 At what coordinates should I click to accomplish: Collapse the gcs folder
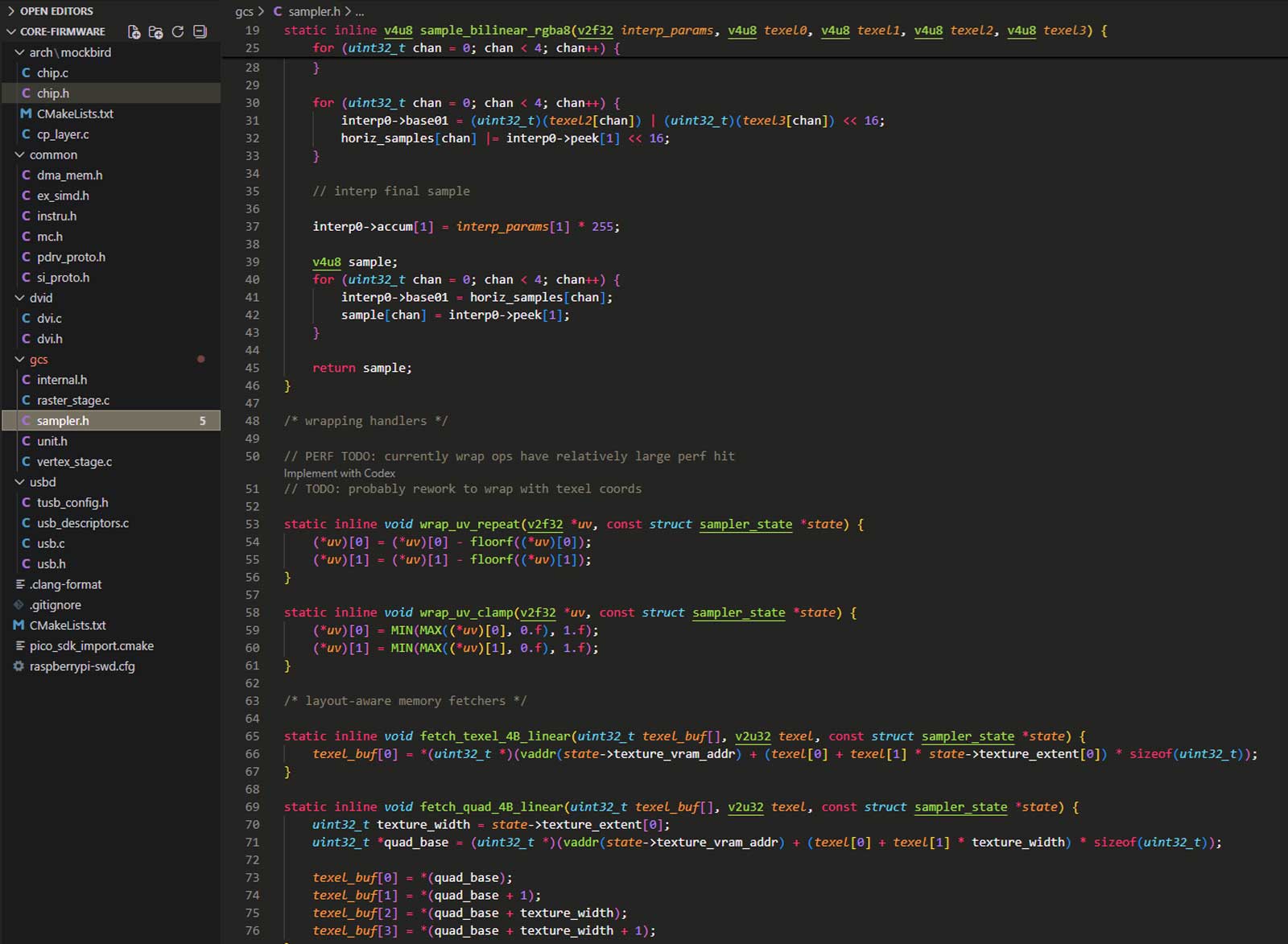(x=19, y=360)
